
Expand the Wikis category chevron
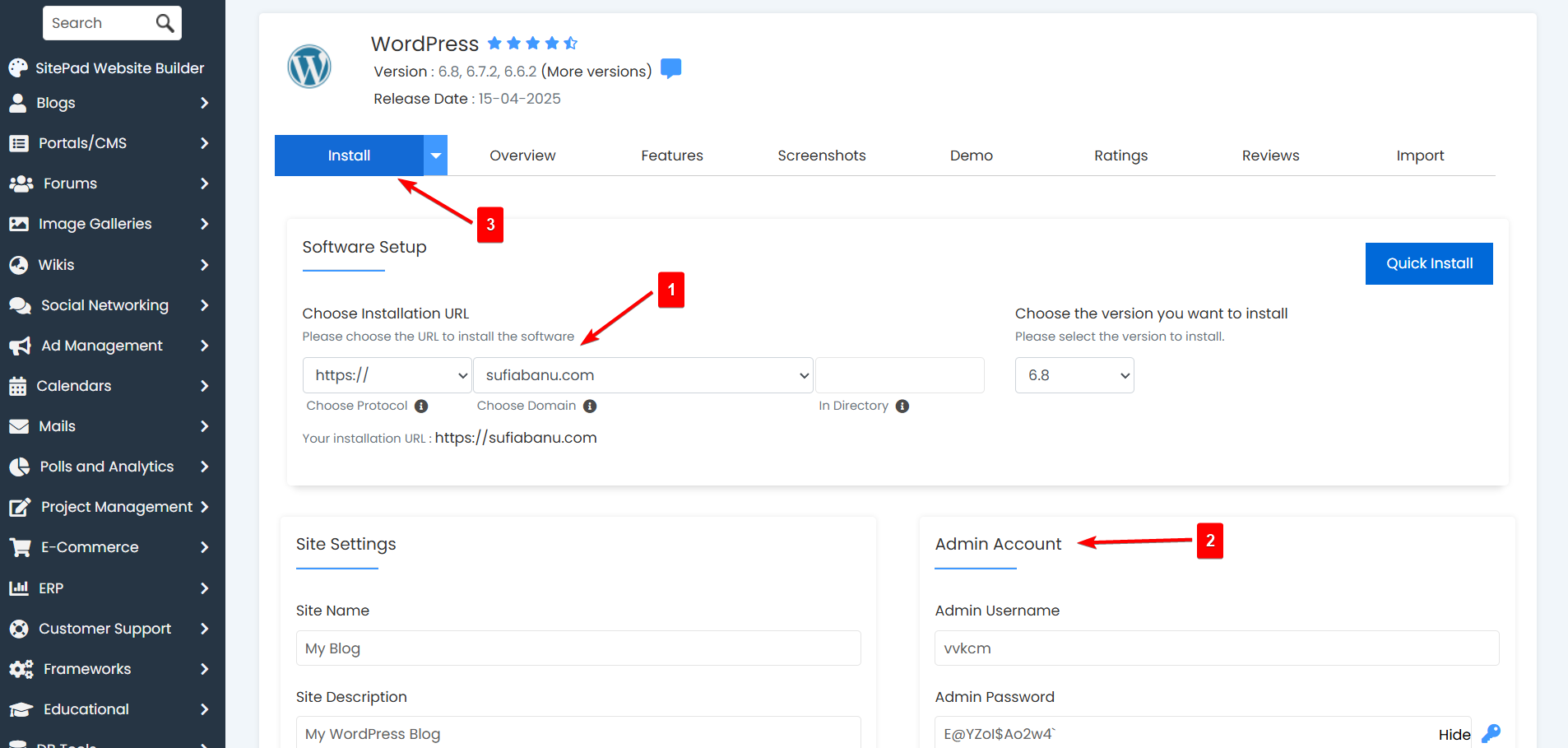204,265
